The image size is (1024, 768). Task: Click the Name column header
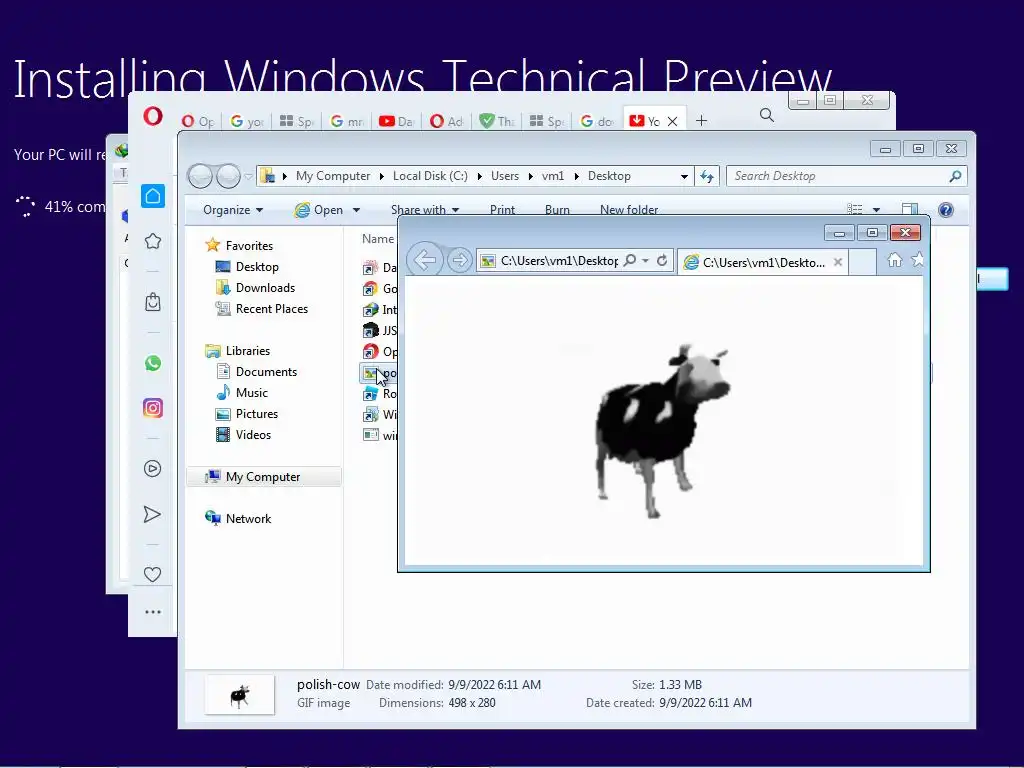[x=378, y=239]
